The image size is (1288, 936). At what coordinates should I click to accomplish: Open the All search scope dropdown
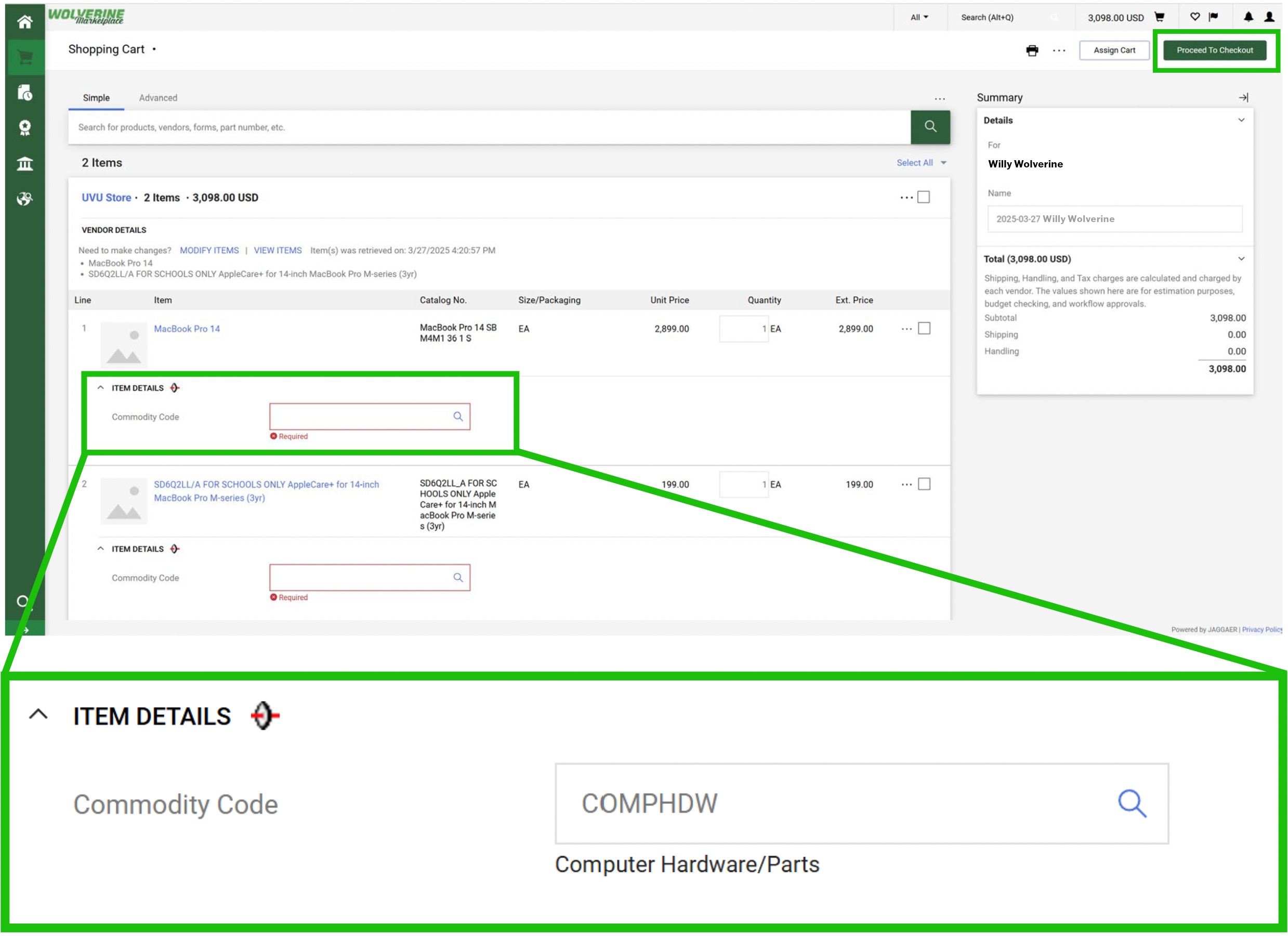click(919, 18)
